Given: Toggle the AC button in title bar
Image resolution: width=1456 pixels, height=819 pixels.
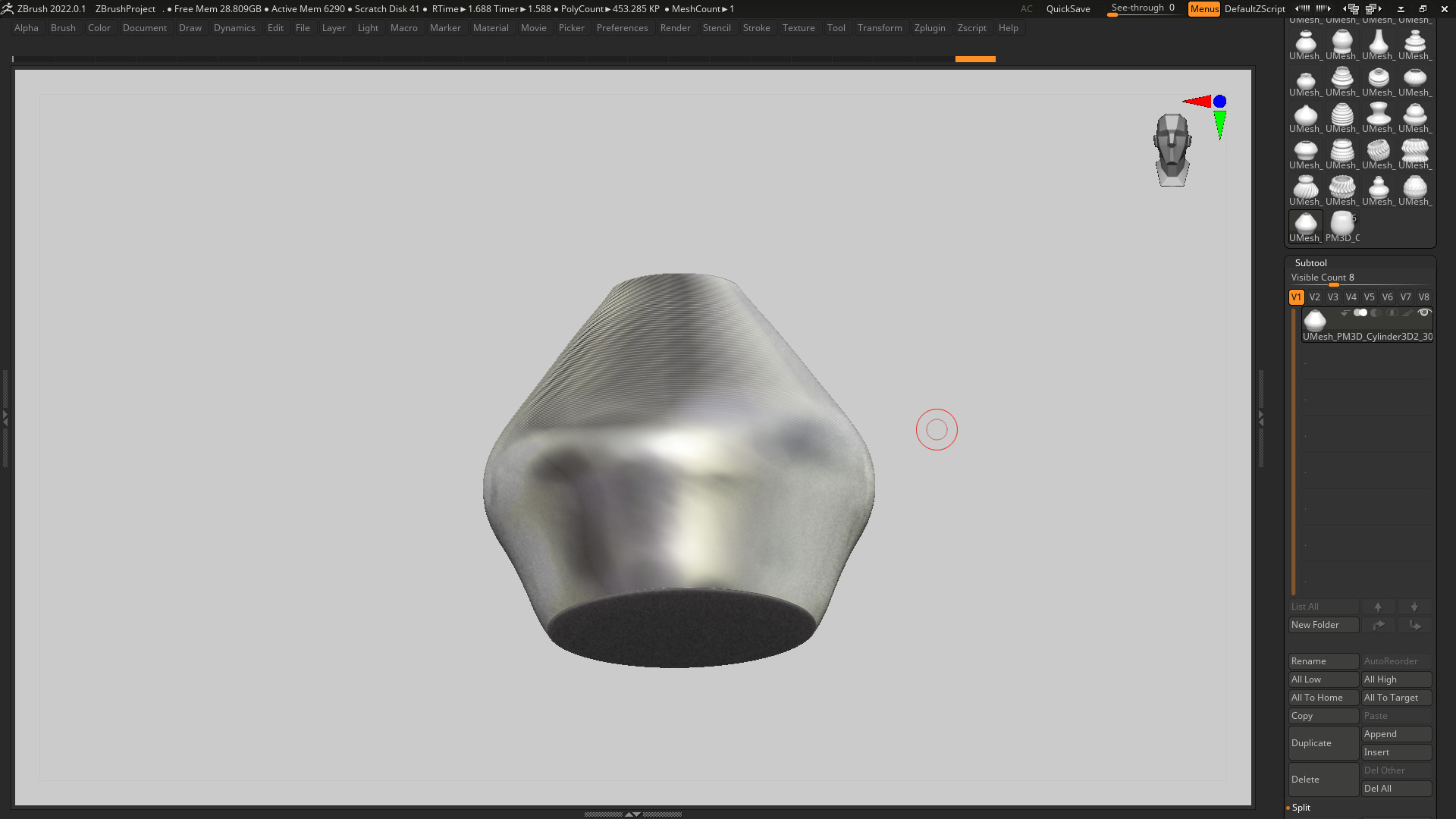Looking at the screenshot, I should click(x=1026, y=9).
